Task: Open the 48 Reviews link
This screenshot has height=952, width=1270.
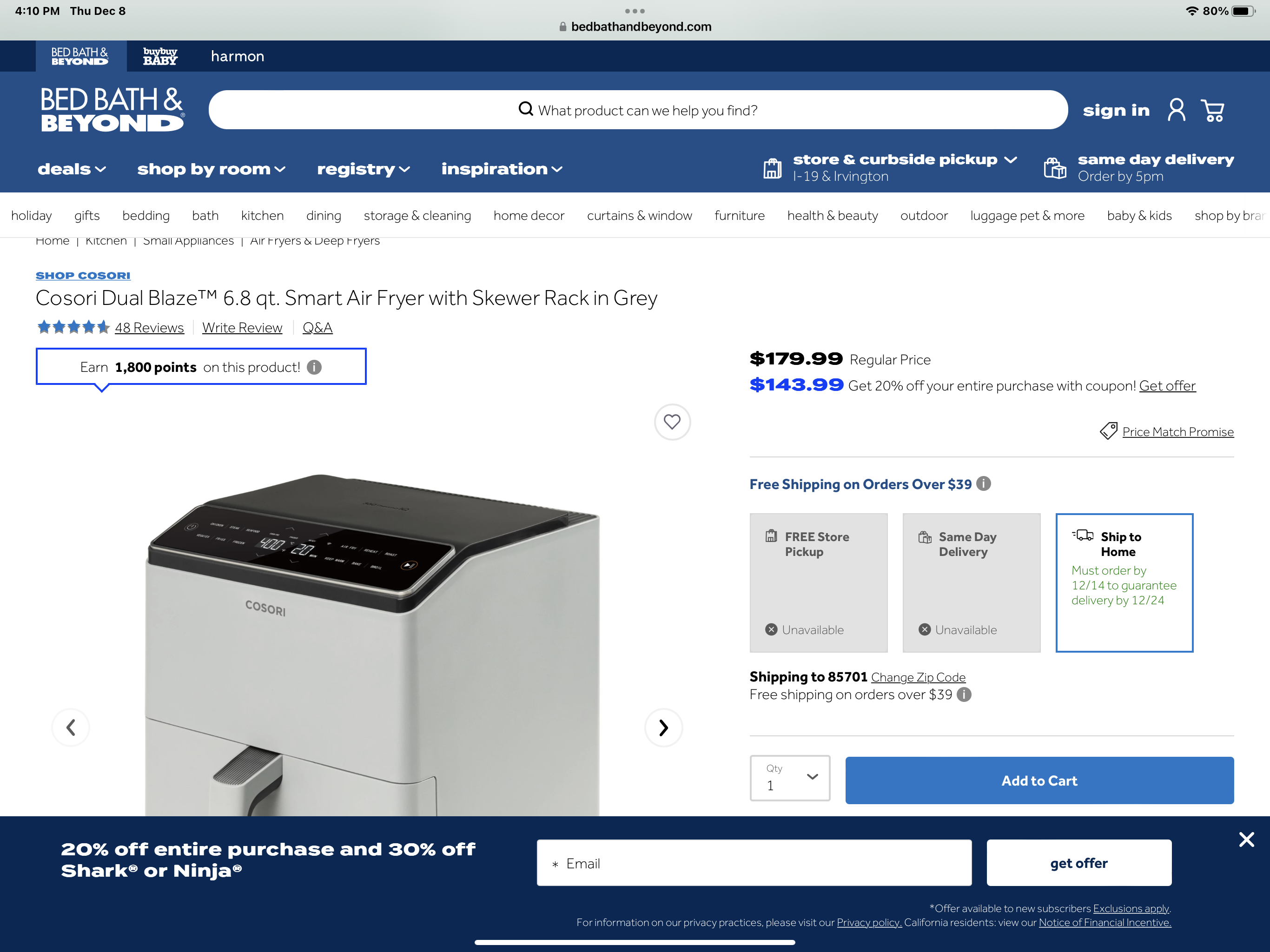Action: [149, 328]
